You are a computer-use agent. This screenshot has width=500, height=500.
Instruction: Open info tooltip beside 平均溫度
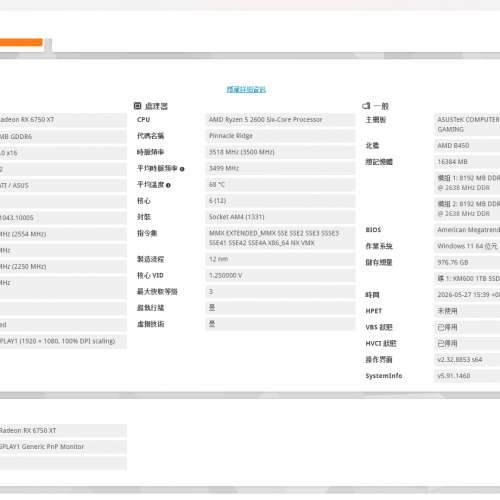(168, 185)
